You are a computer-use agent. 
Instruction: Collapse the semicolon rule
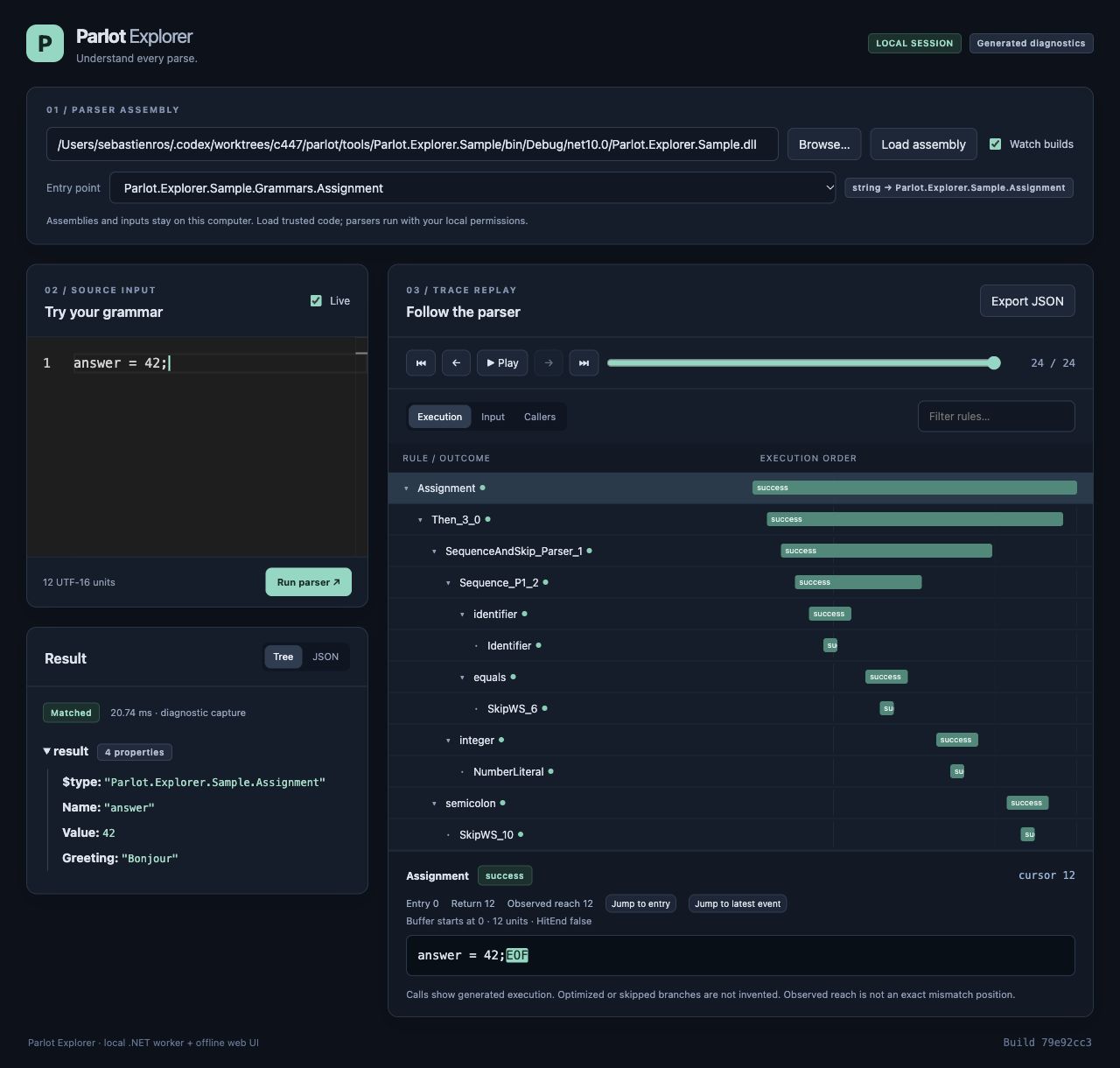[x=434, y=804]
